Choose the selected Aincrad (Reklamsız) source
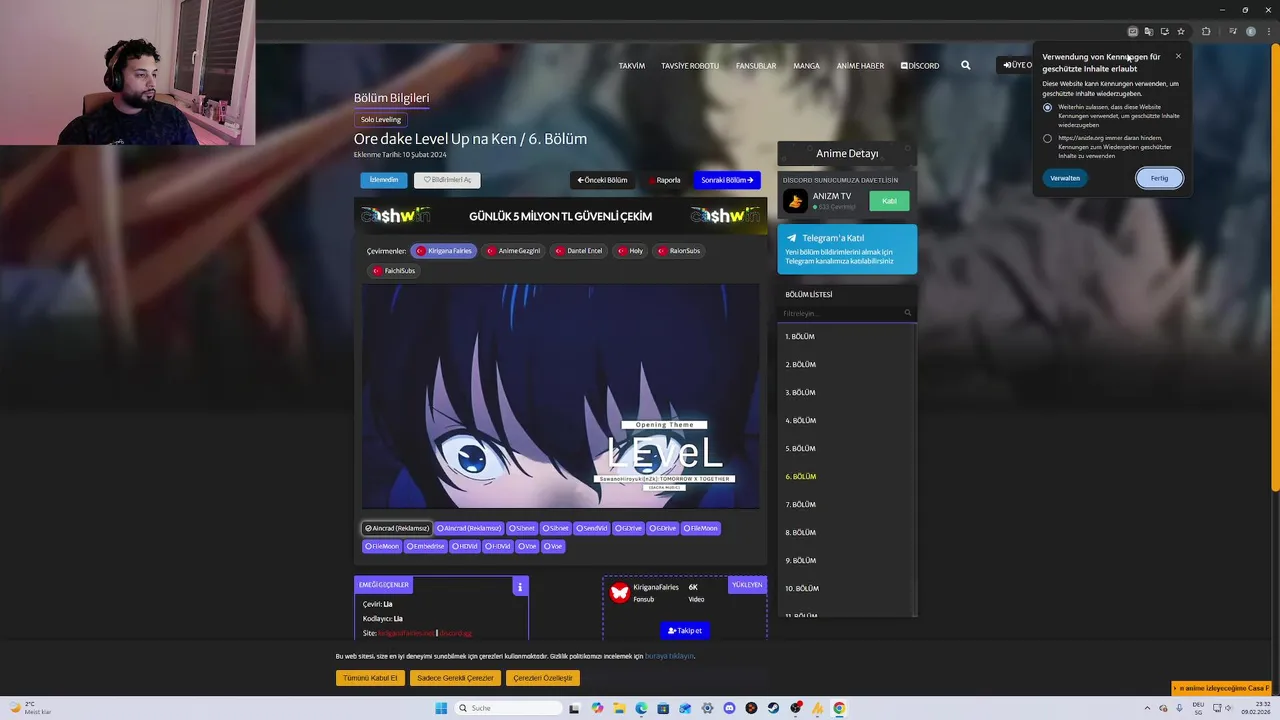 coord(397,528)
